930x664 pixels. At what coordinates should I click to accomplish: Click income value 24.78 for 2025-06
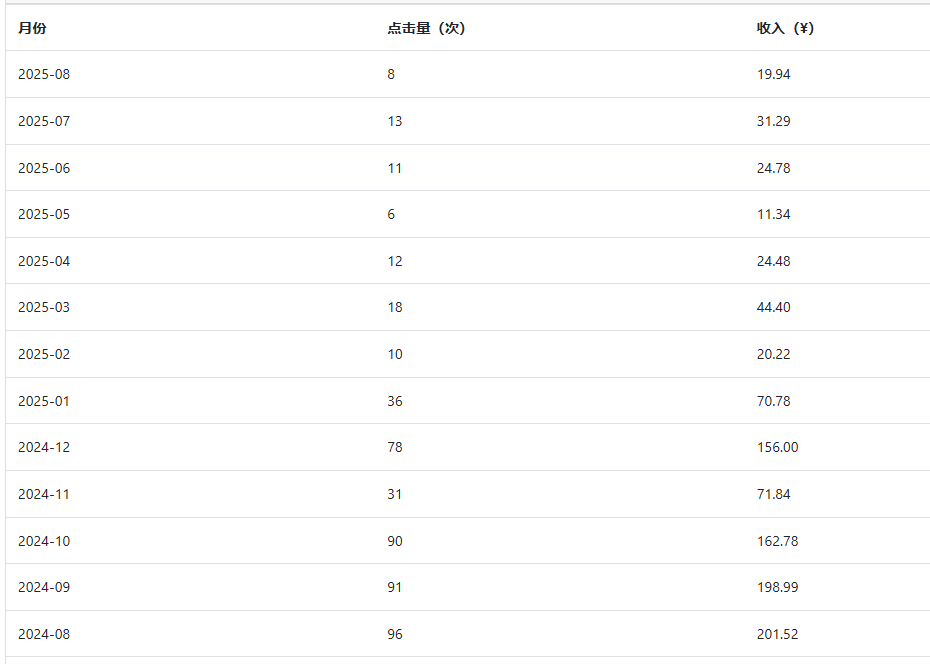coord(773,168)
